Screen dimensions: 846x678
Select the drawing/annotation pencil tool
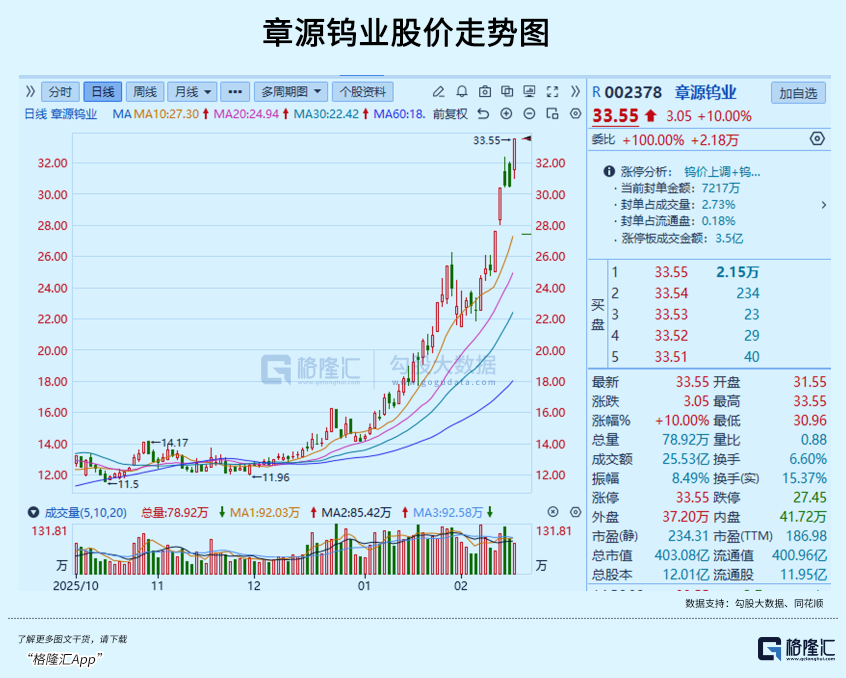(438, 92)
